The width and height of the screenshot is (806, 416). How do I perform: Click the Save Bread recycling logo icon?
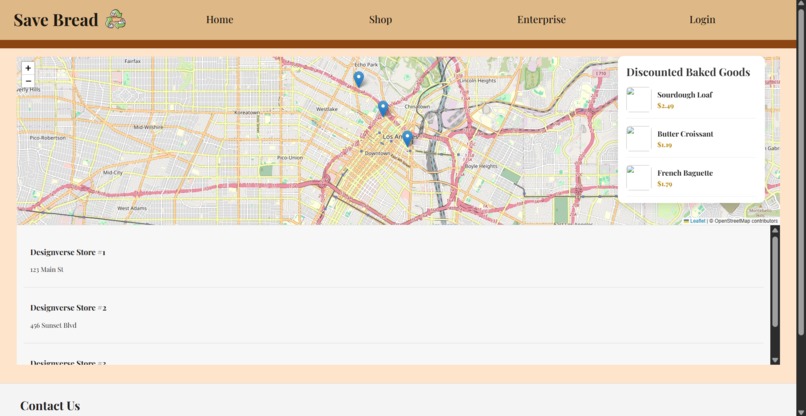coord(116,20)
